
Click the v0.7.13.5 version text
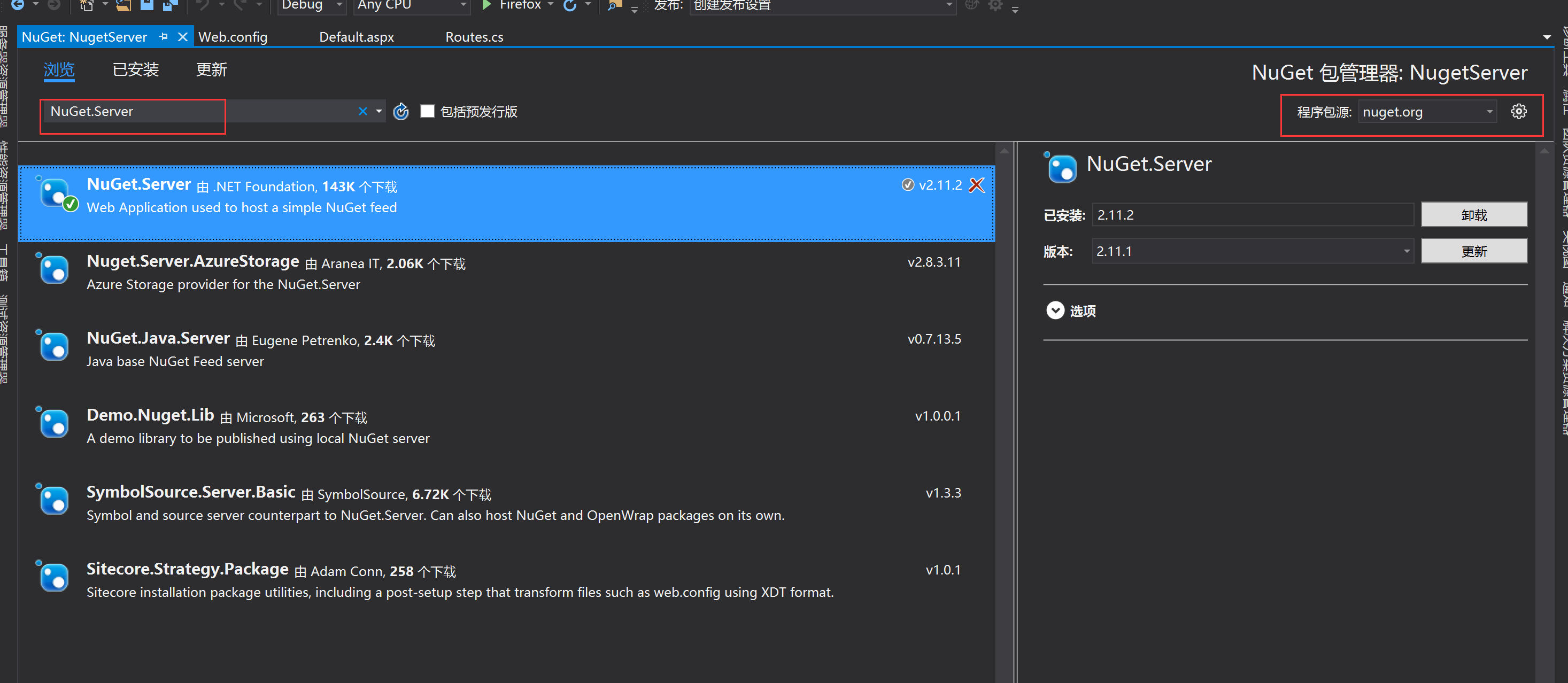tap(934, 339)
